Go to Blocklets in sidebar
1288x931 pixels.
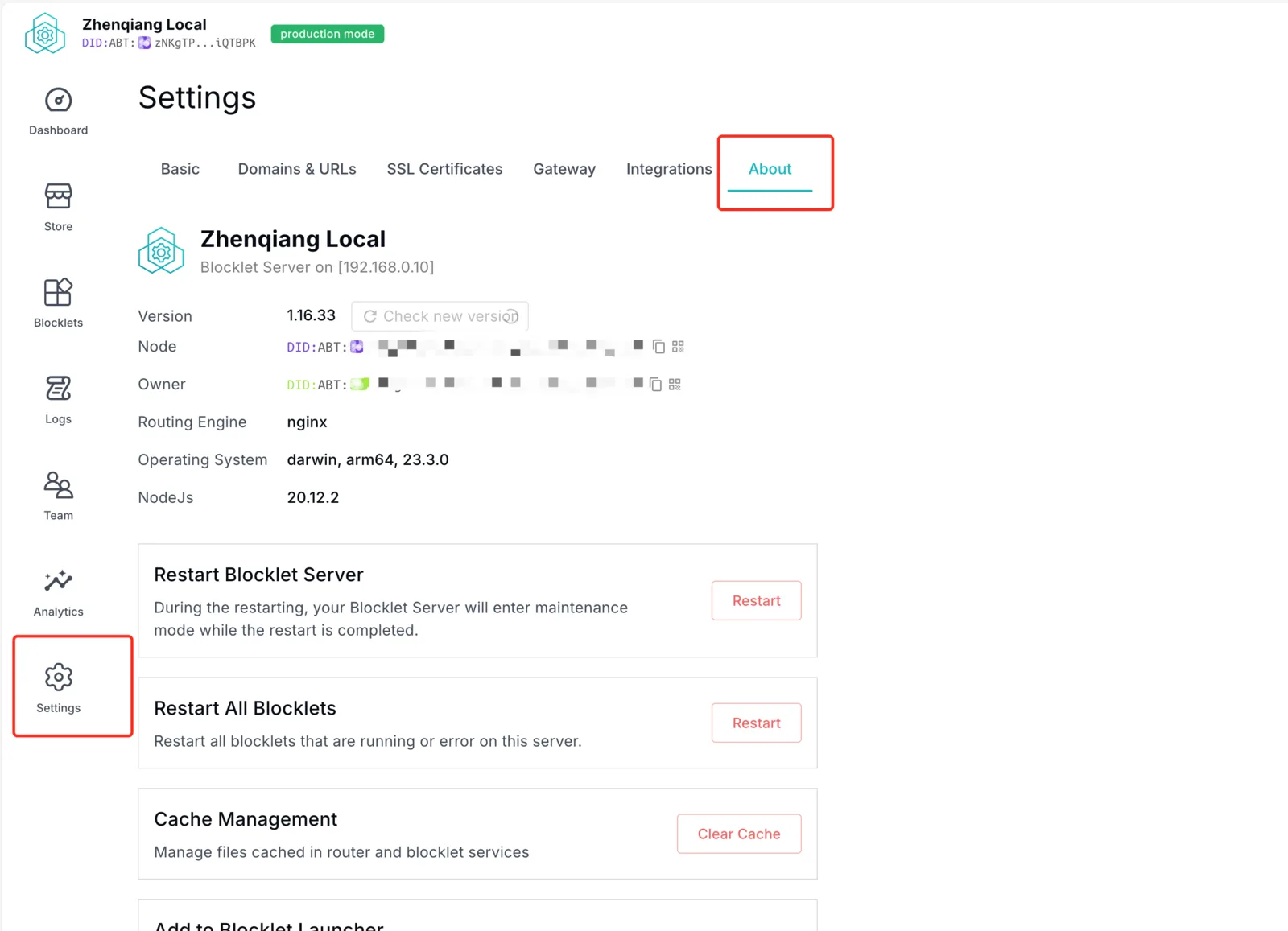58,303
